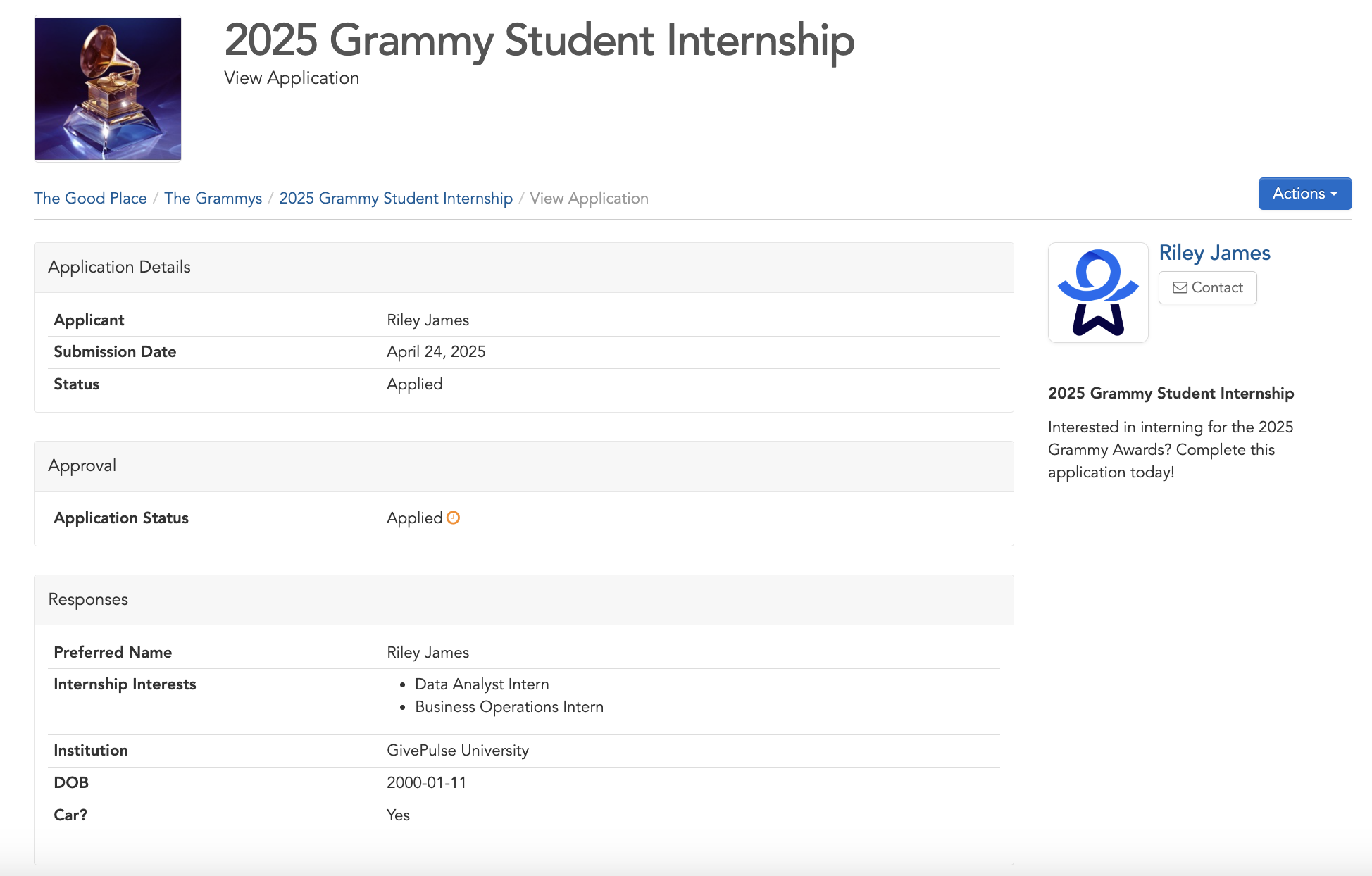
Task: Click Preferred Name value Riley James
Action: pyautogui.click(x=428, y=652)
